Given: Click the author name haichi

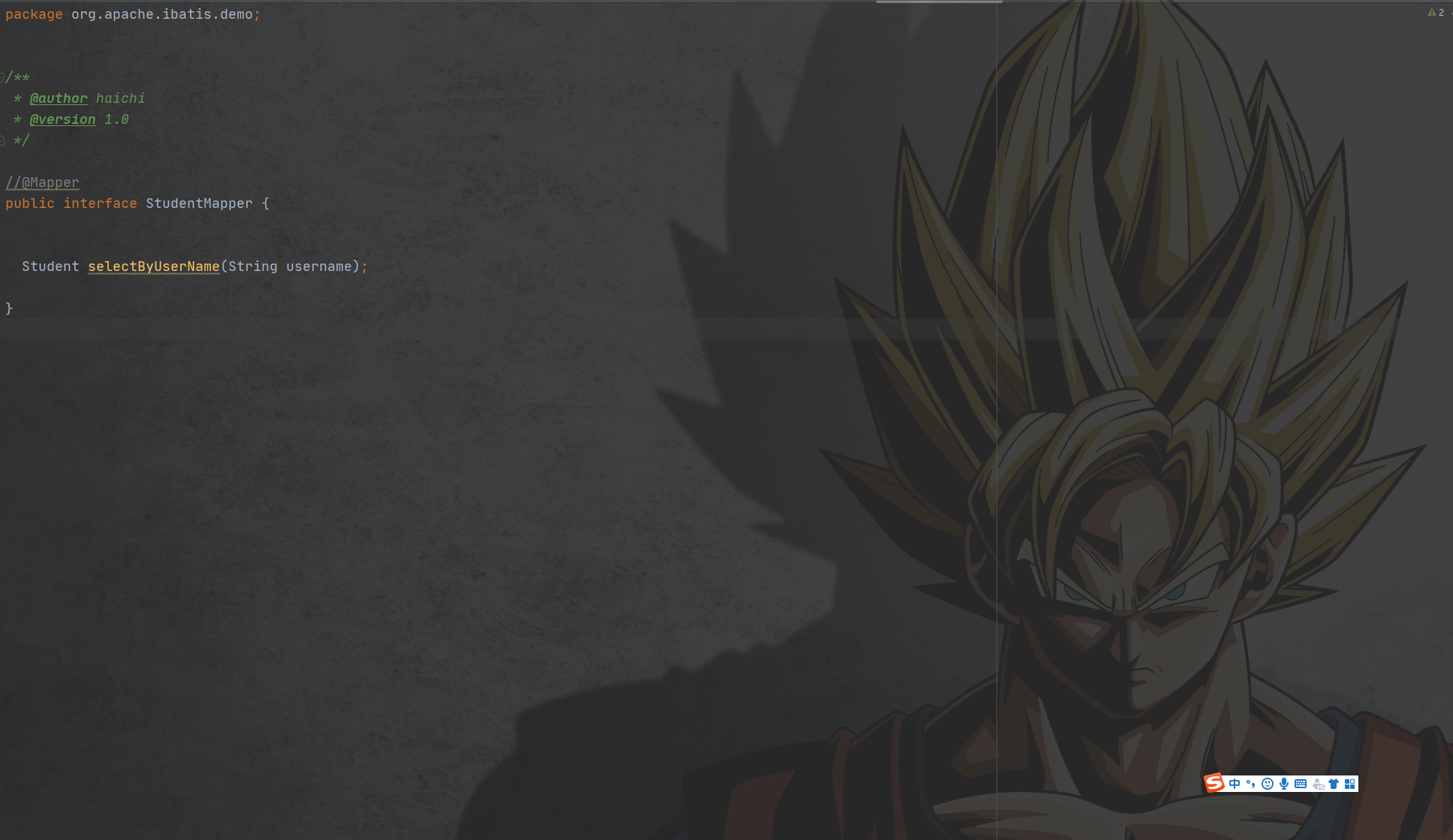Looking at the screenshot, I should [x=120, y=98].
